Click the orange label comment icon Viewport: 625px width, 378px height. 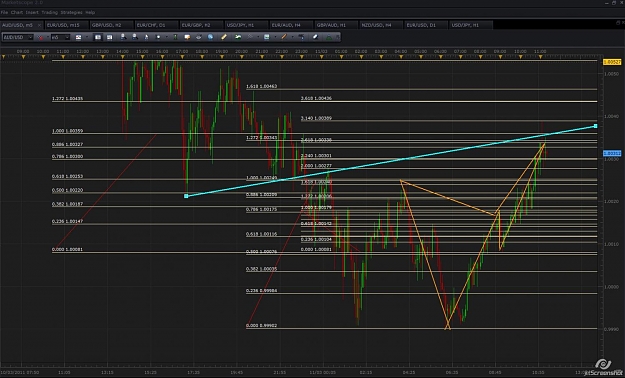187,37
